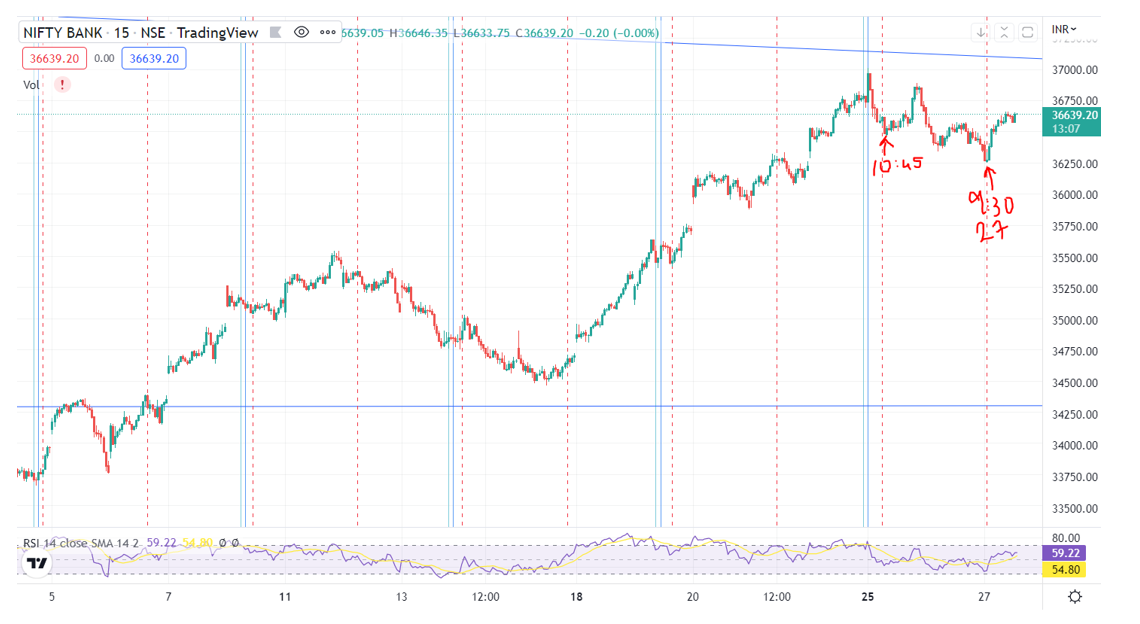Click the 12:00 label between 13 and 18
The image size is (1140, 624).
point(486,597)
